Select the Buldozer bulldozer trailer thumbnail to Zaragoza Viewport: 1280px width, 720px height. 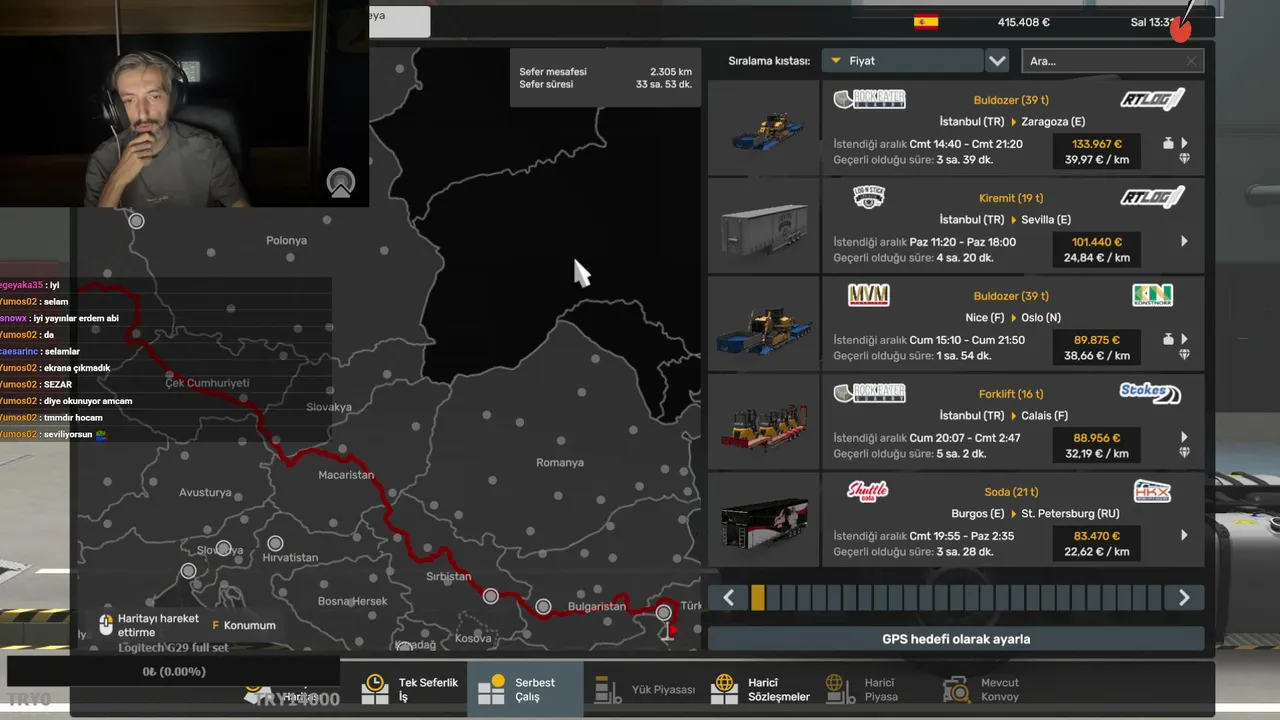coord(764,128)
